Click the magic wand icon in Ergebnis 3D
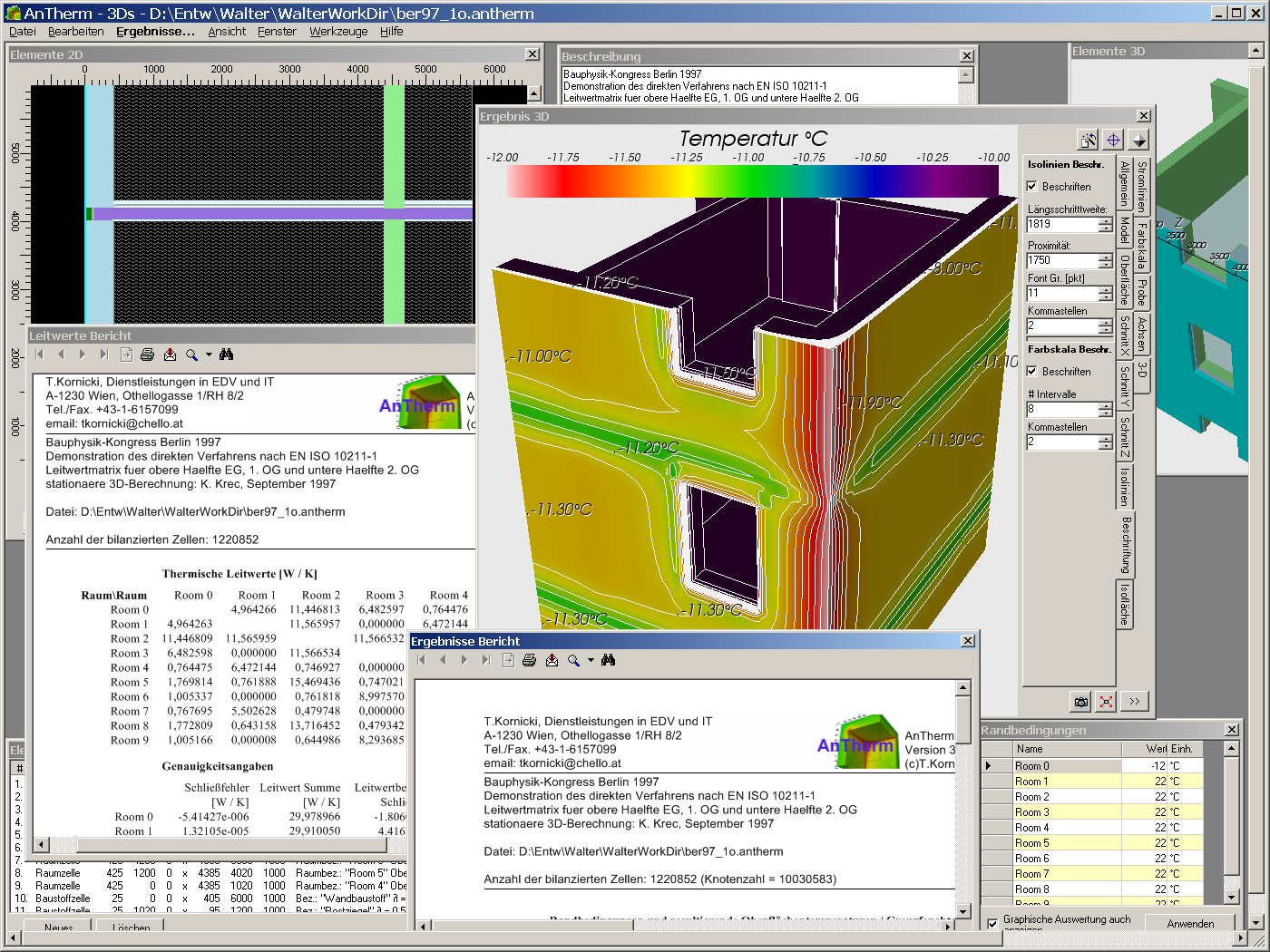The height and width of the screenshot is (952, 1270). [x=1087, y=140]
